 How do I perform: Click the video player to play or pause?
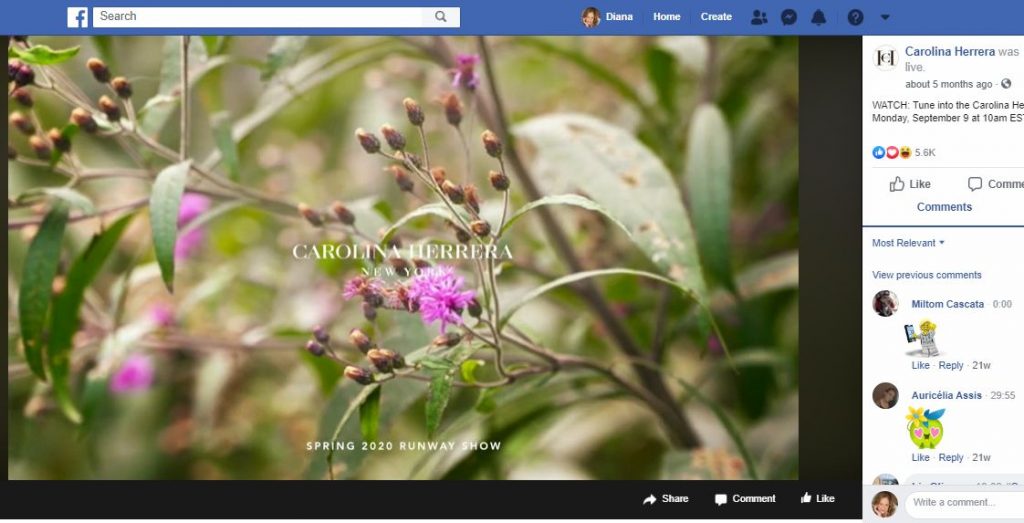[403, 258]
